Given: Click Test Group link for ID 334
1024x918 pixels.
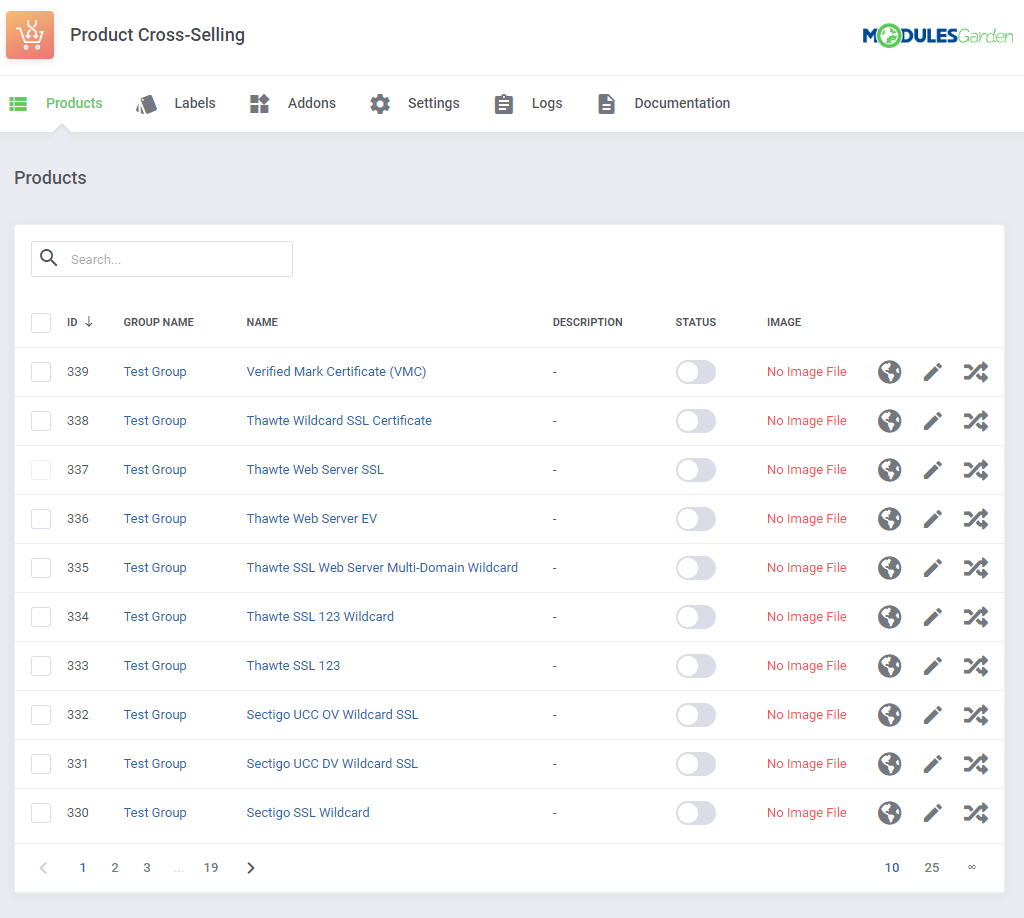Looking at the screenshot, I should click(155, 617).
